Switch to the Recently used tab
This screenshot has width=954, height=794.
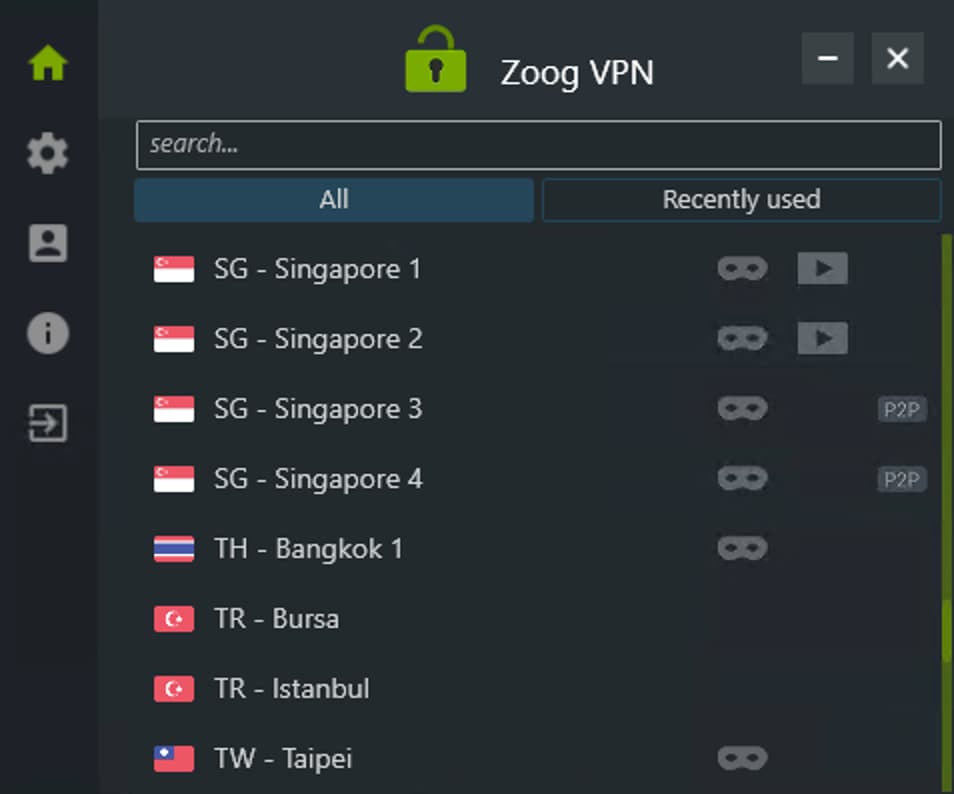click(741, 199)
